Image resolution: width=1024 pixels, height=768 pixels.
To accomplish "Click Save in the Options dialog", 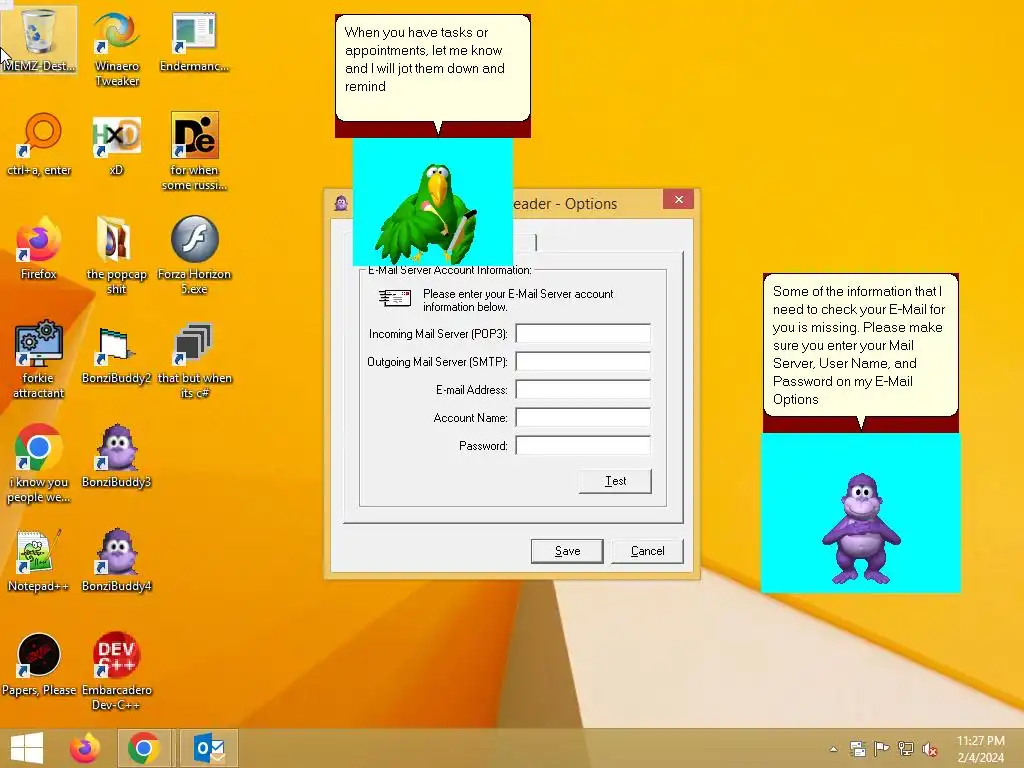I will [567, 551].
